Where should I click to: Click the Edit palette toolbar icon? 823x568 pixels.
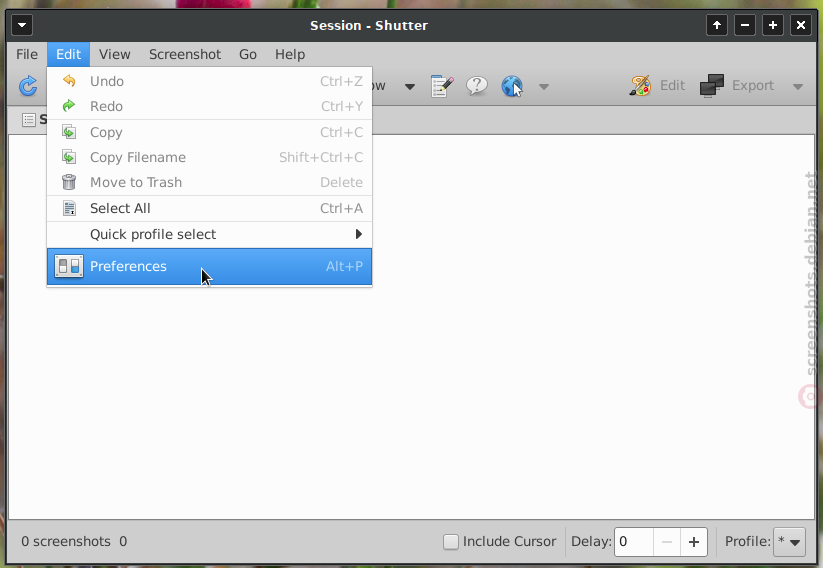[x=640, y=86]
